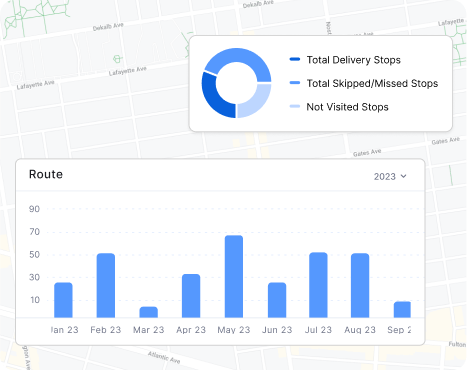This screenshot has height=371, width=467.
Task: Click the Jul 23 axis label
Action: [x=318, y=330]
